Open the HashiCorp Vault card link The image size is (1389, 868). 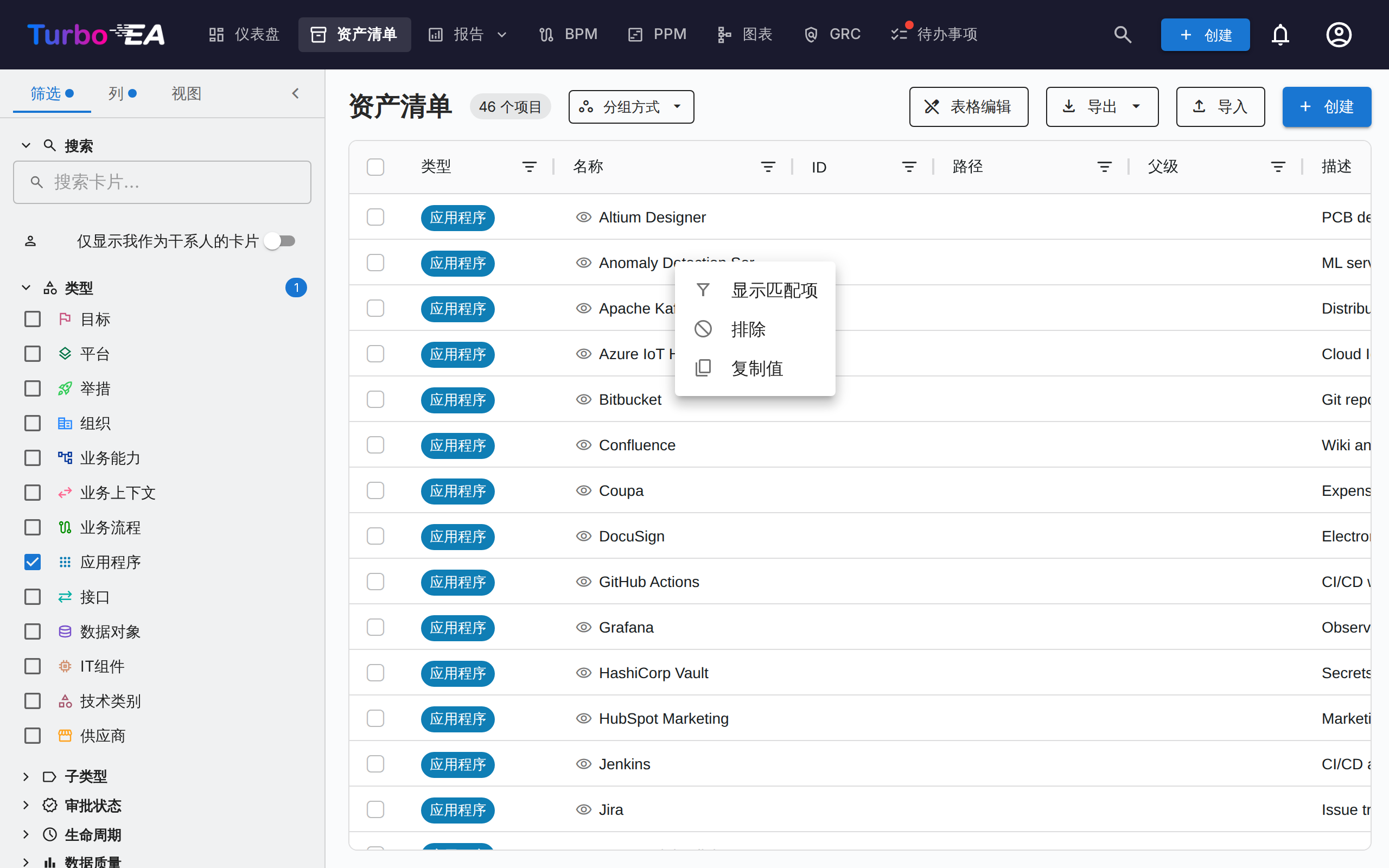pos(654,673)
